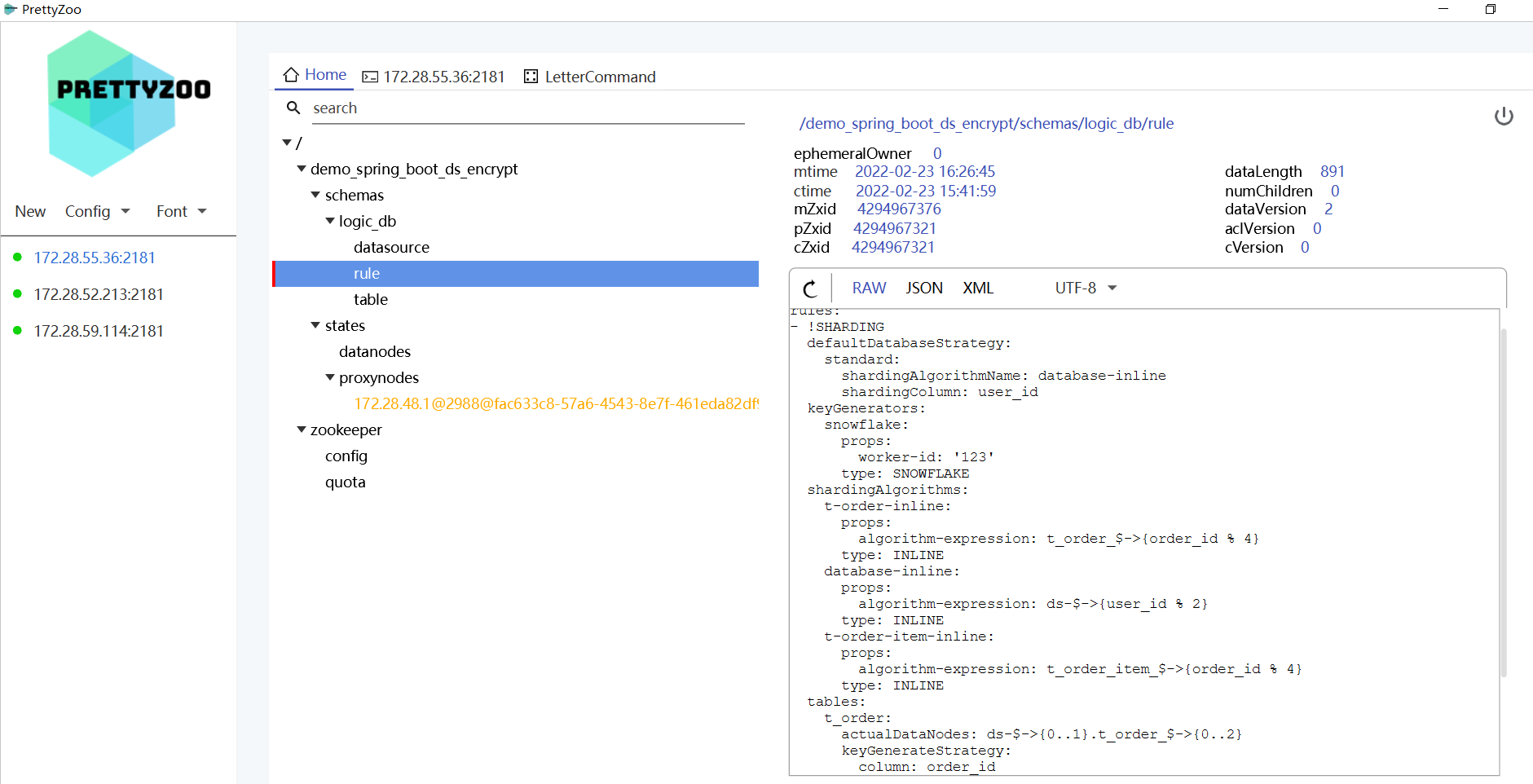Select server 172.28.52.213:2181 in list
The height and width of the screenshot is (784, 1533).
tap(99, 294)
